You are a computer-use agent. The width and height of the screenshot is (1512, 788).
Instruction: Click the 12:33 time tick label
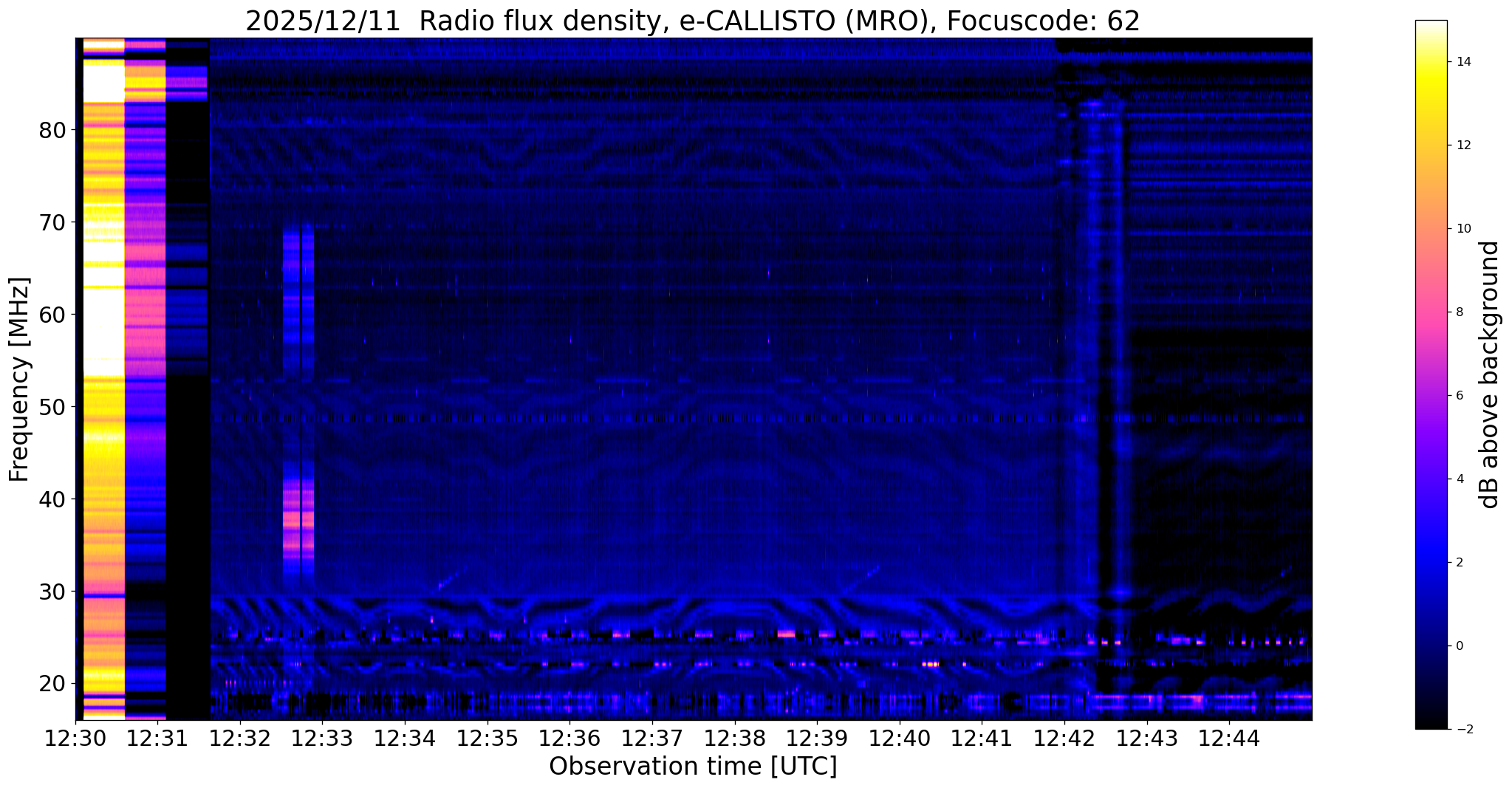pos(323,738)
